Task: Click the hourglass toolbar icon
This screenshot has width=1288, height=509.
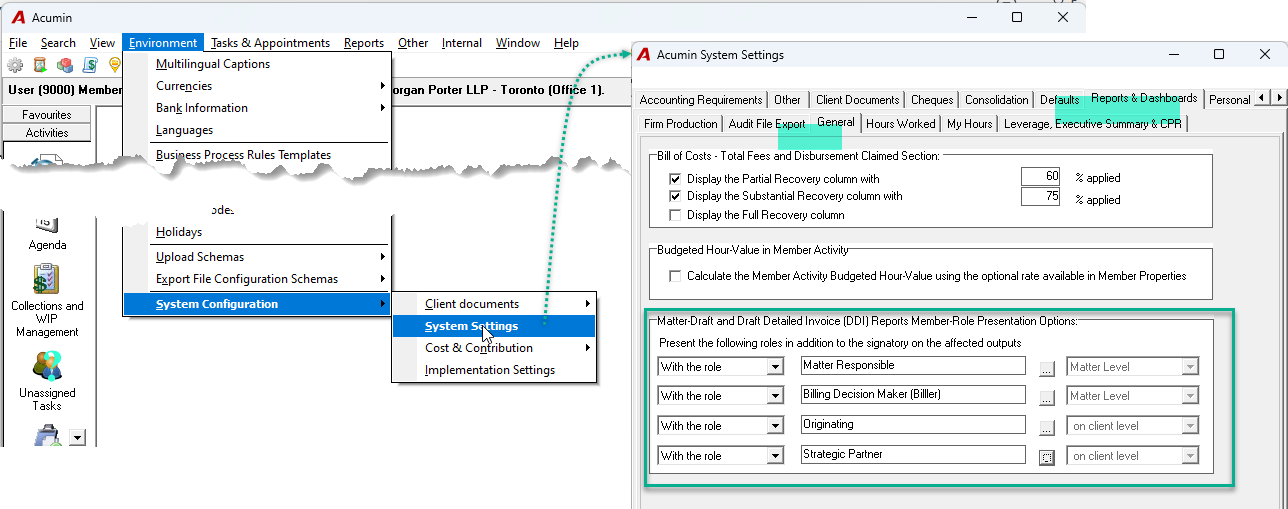Action: 40,65
